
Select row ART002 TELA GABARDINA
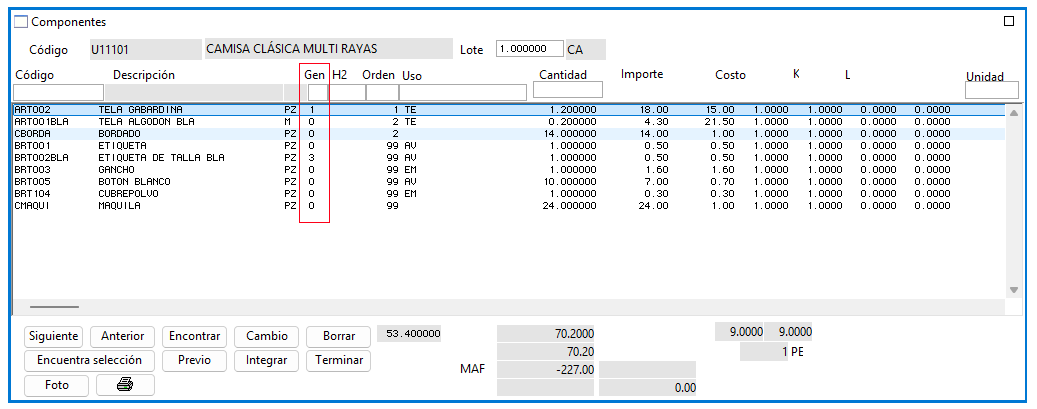508,110
